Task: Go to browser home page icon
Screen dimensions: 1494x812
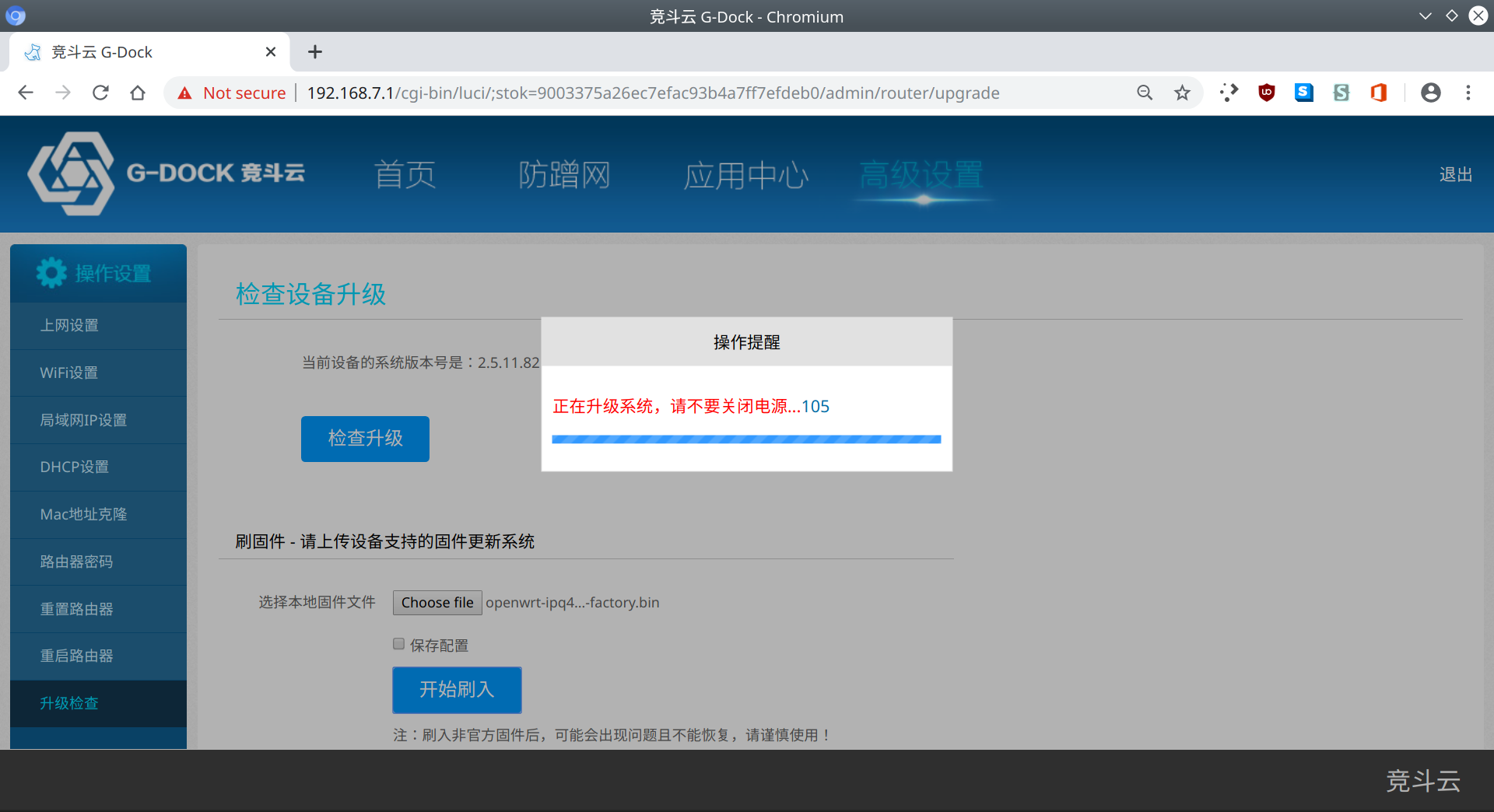Action: click(138, 93)
